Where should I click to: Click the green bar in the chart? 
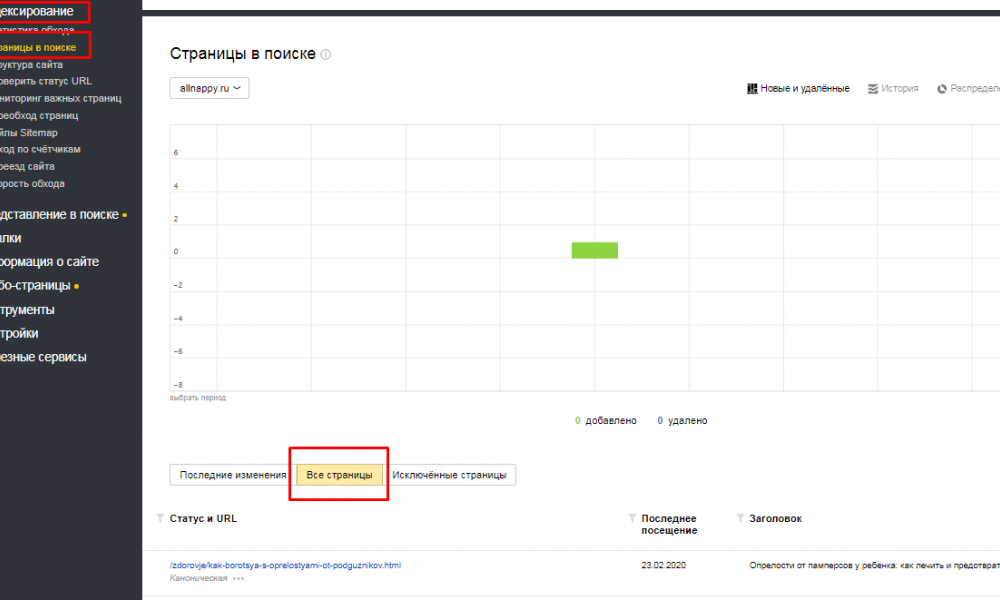click(594, 250)
